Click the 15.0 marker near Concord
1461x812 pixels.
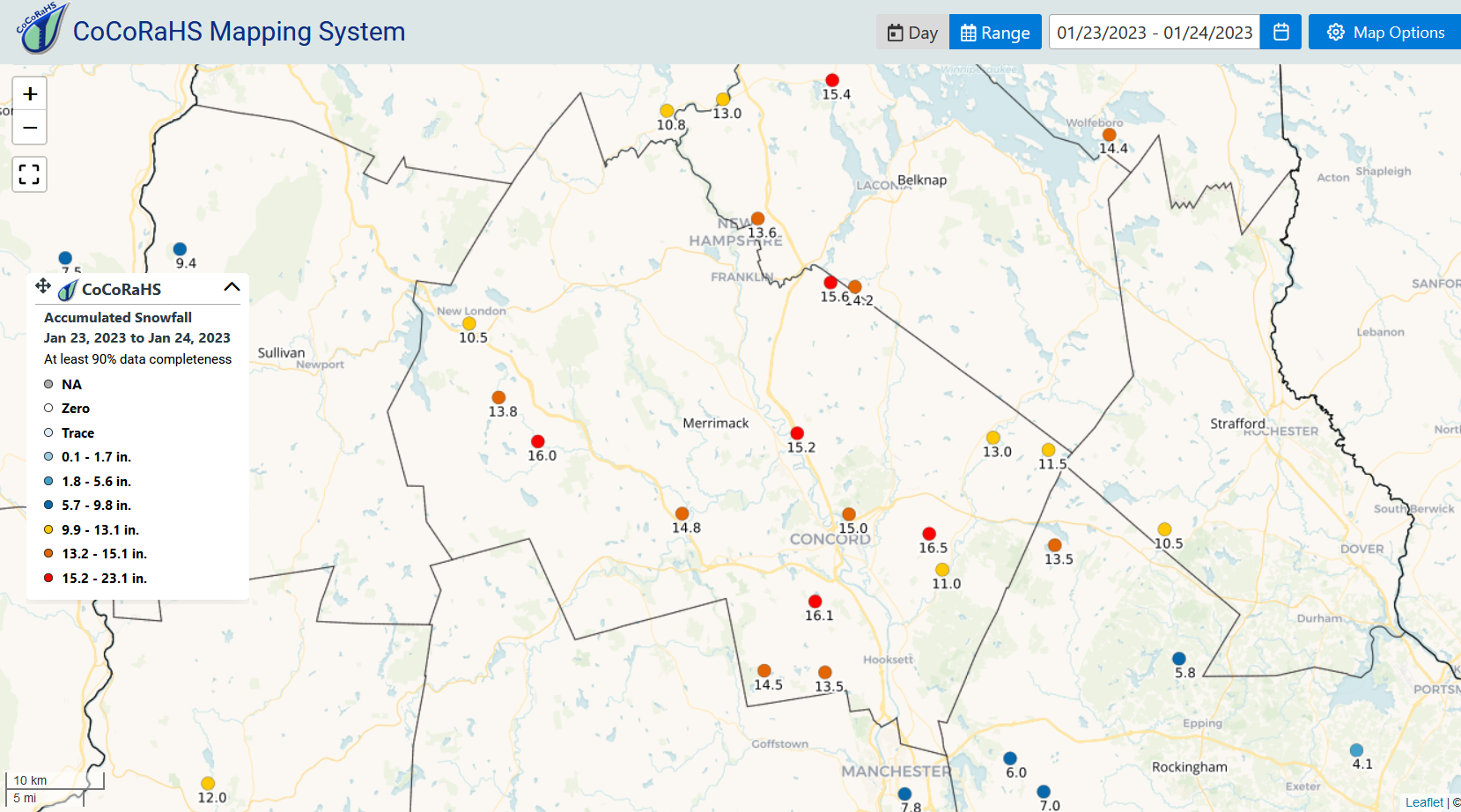[849, 514]
